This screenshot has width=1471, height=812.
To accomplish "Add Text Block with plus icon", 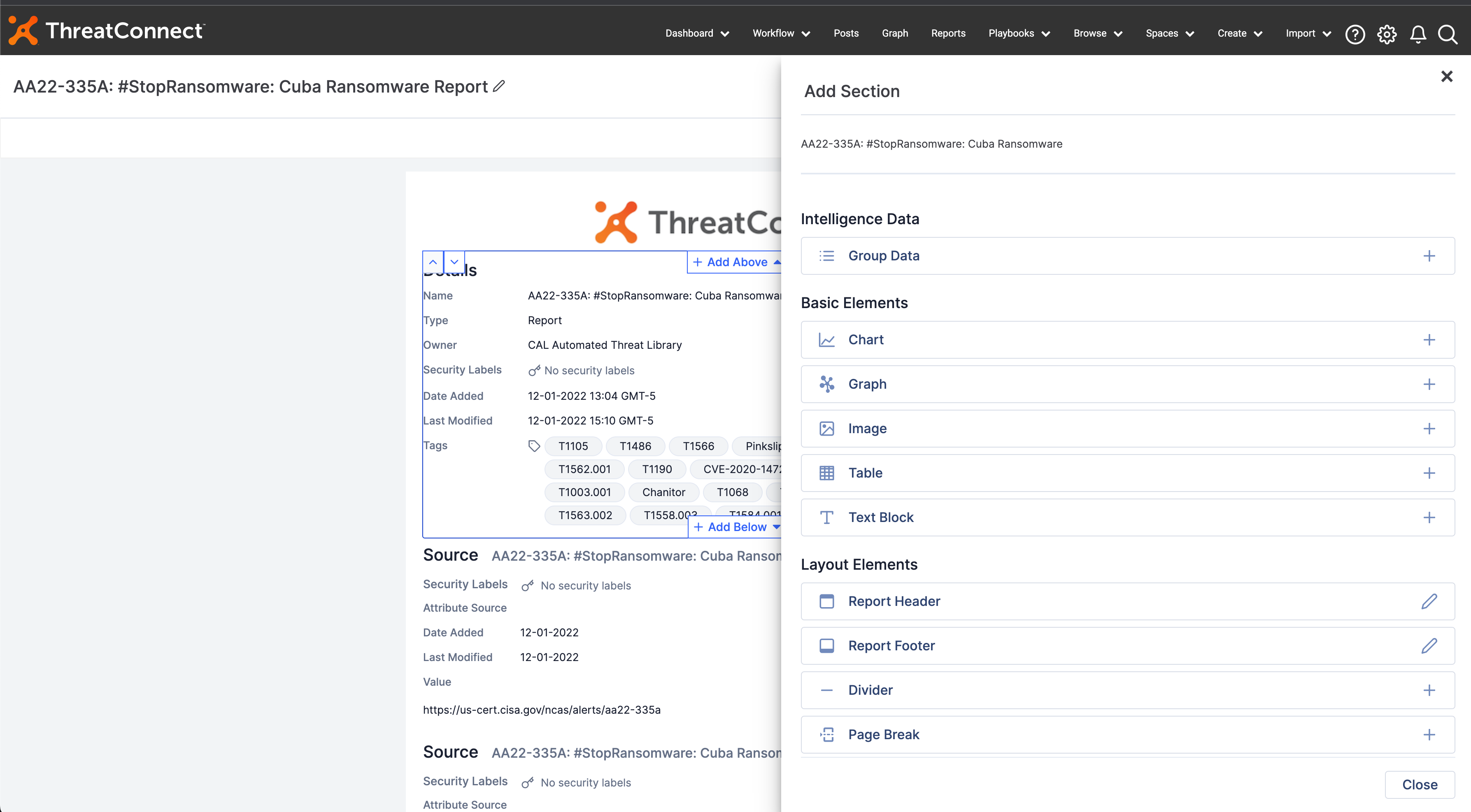I will (x=1429, y=517).
